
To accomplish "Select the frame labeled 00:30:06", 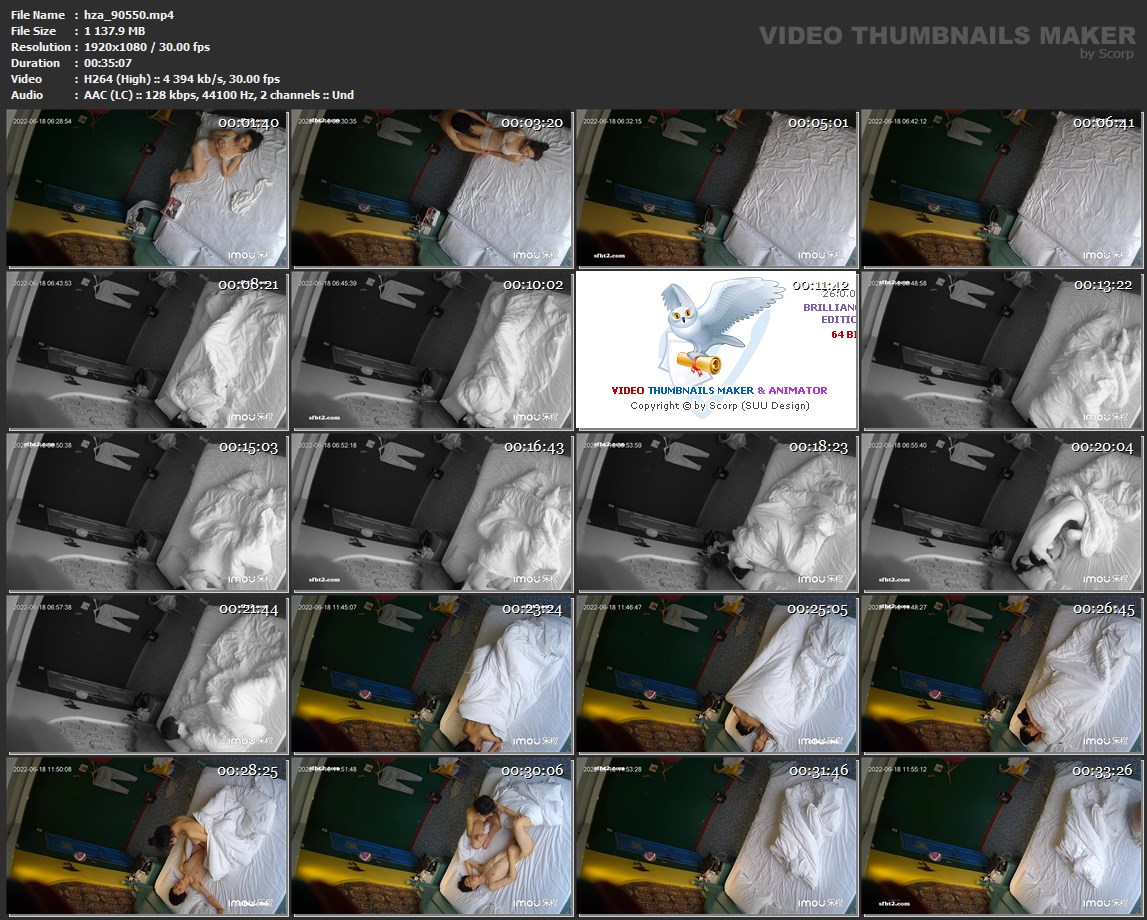I will click(432, 837).
